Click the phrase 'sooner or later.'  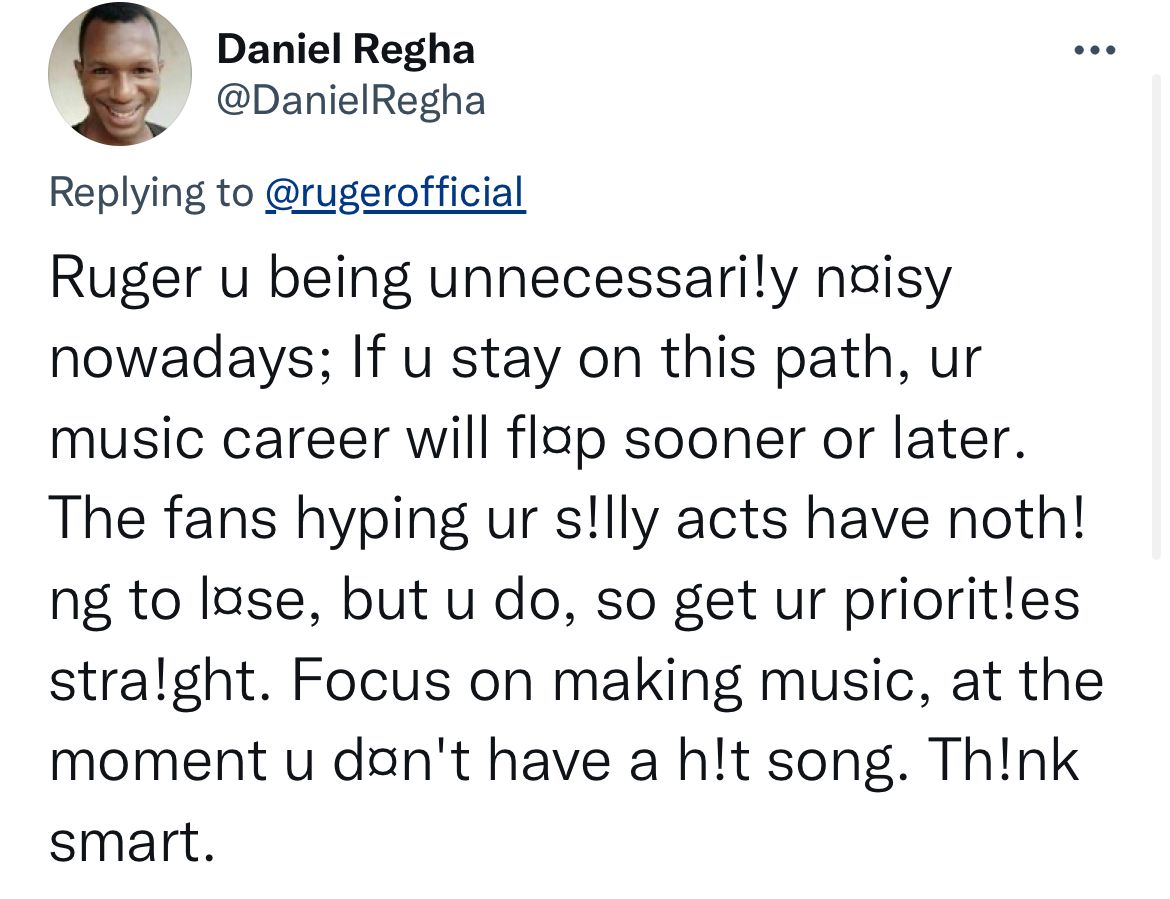[x=825, y=439]
